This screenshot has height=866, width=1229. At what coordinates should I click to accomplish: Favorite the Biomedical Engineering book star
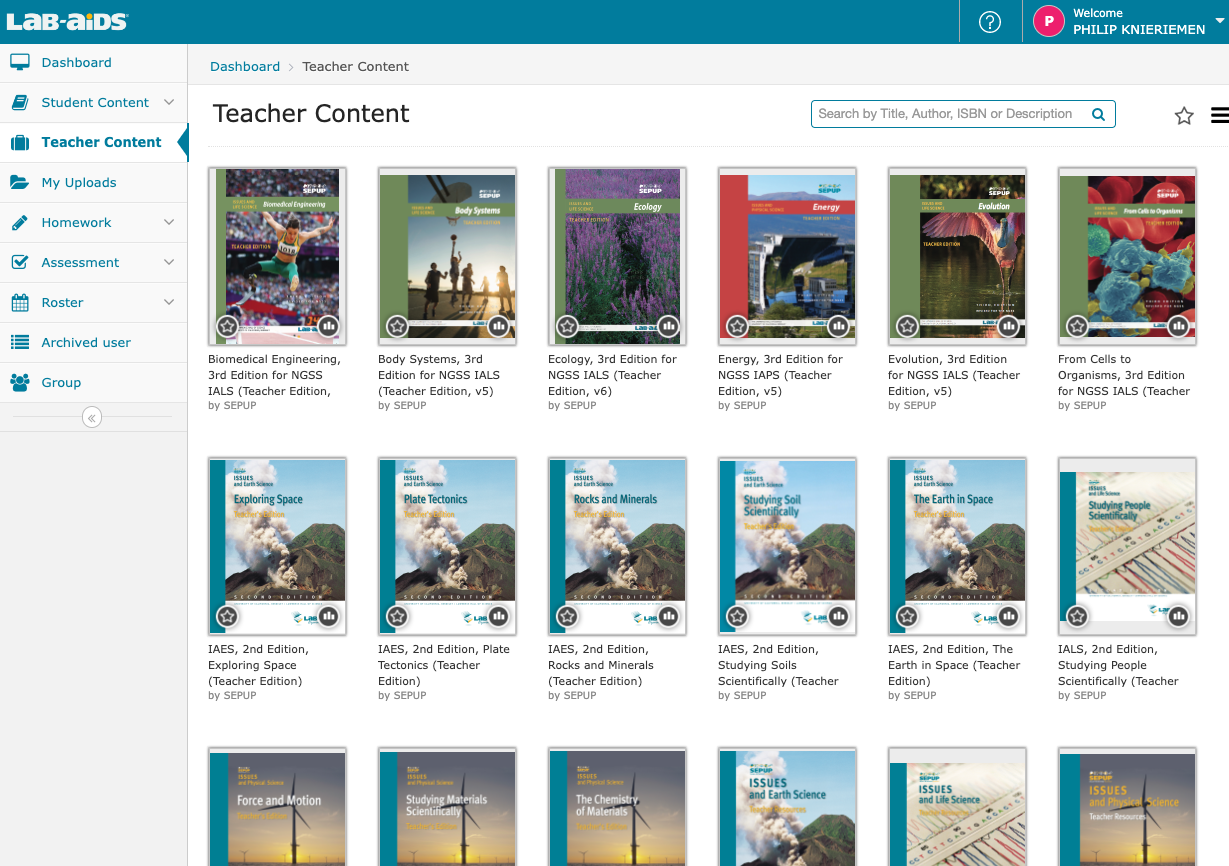[x=227, y=326]
